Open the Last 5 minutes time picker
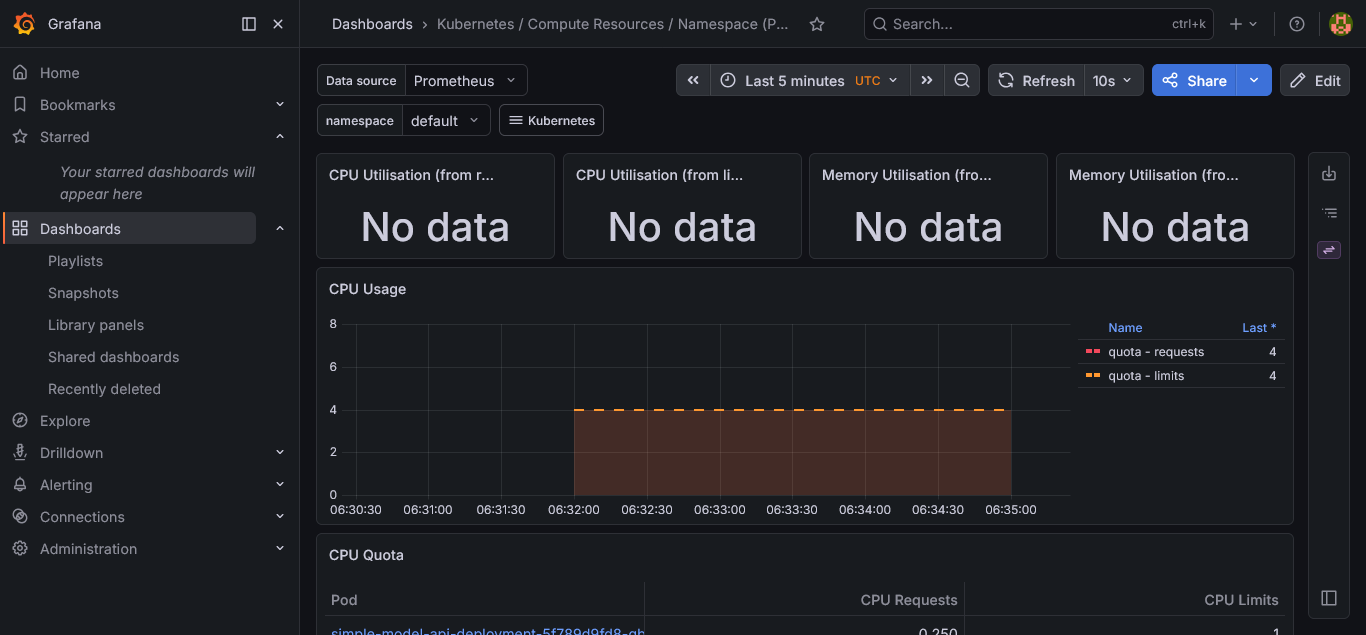1366x635 pixels. pos(810,81)
